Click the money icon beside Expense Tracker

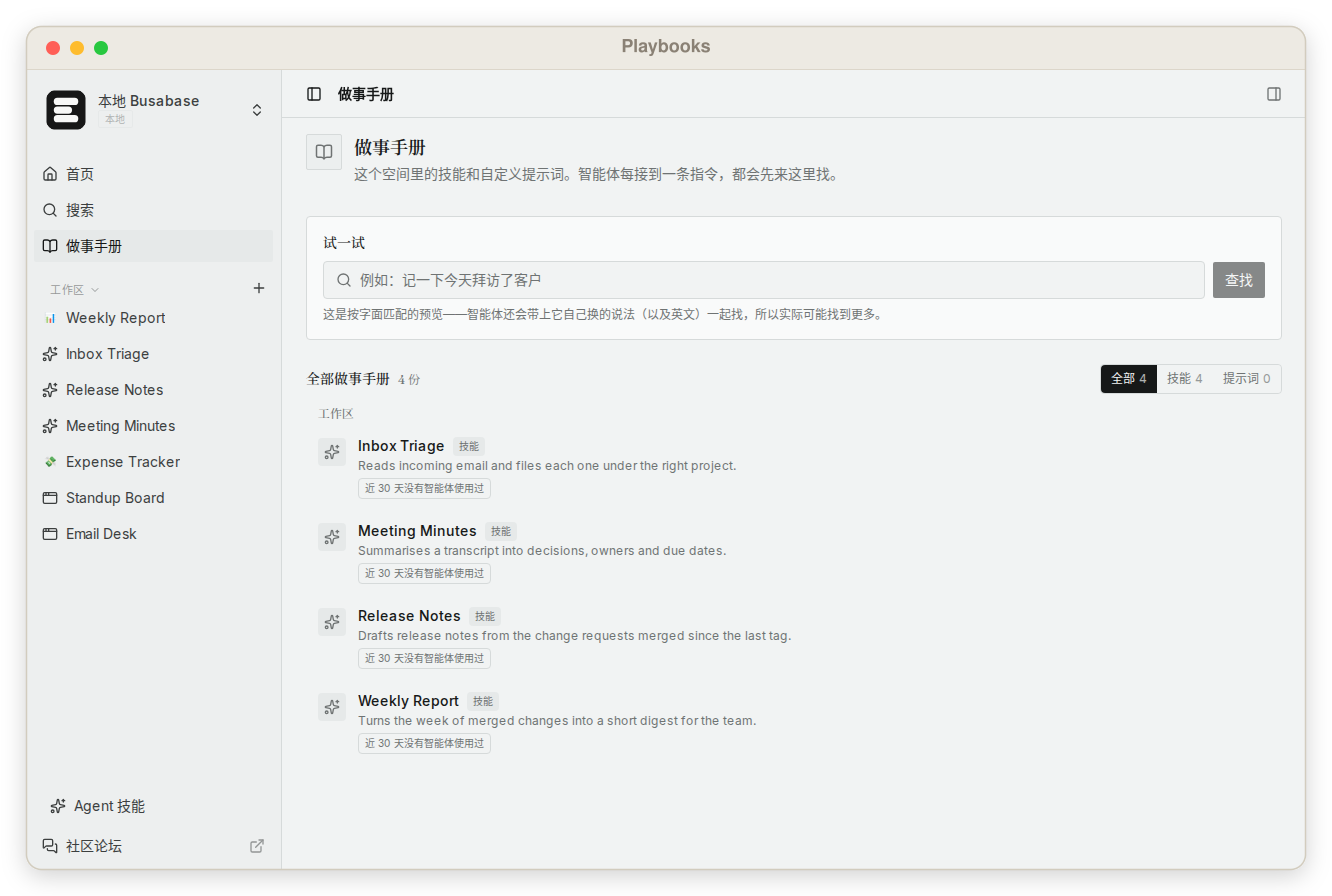[x=50, y=462]
